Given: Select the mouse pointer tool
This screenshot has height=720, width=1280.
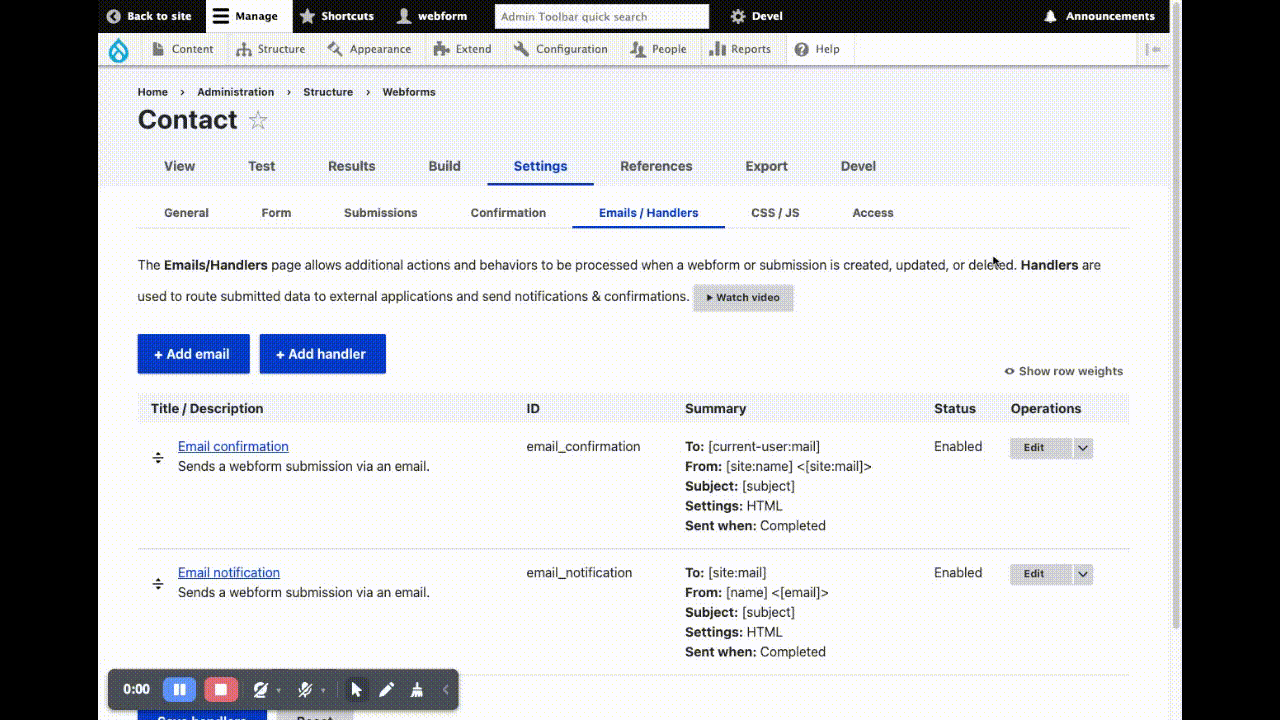Looking at the screenshot, I should 356,689.
